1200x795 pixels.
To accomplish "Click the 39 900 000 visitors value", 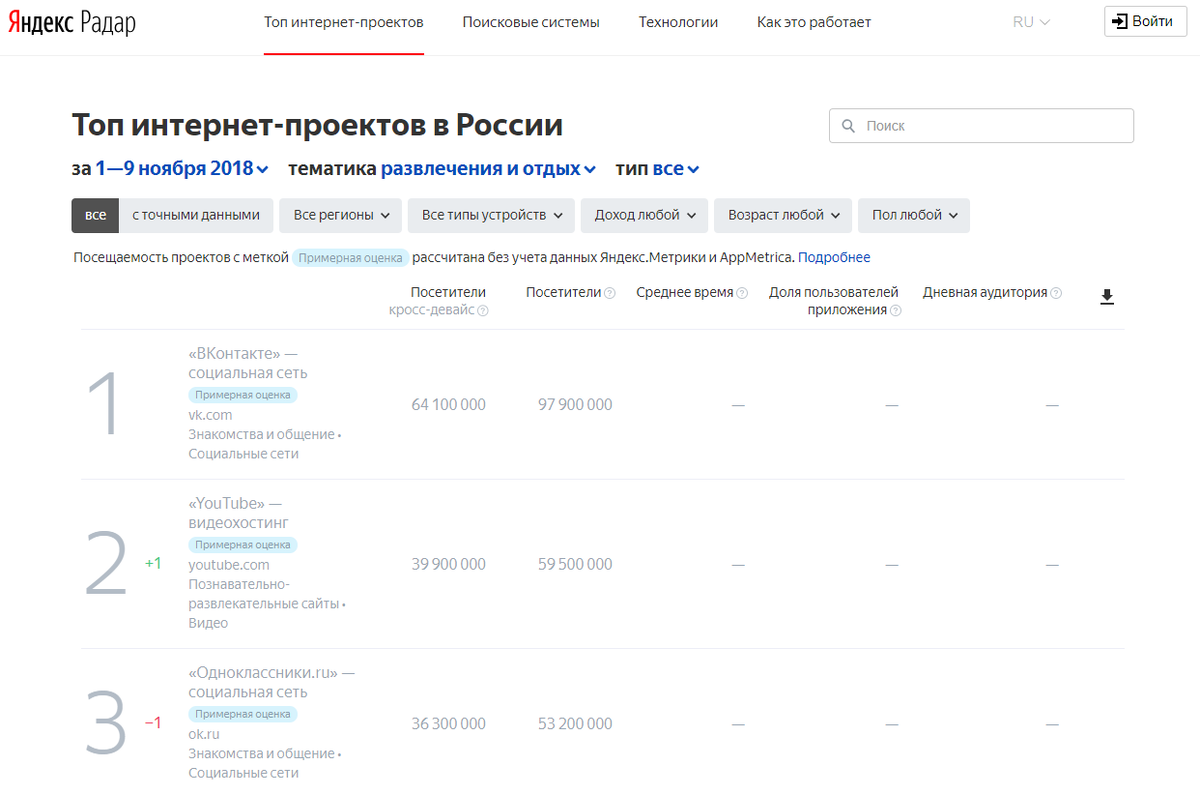I will [449, 565].
